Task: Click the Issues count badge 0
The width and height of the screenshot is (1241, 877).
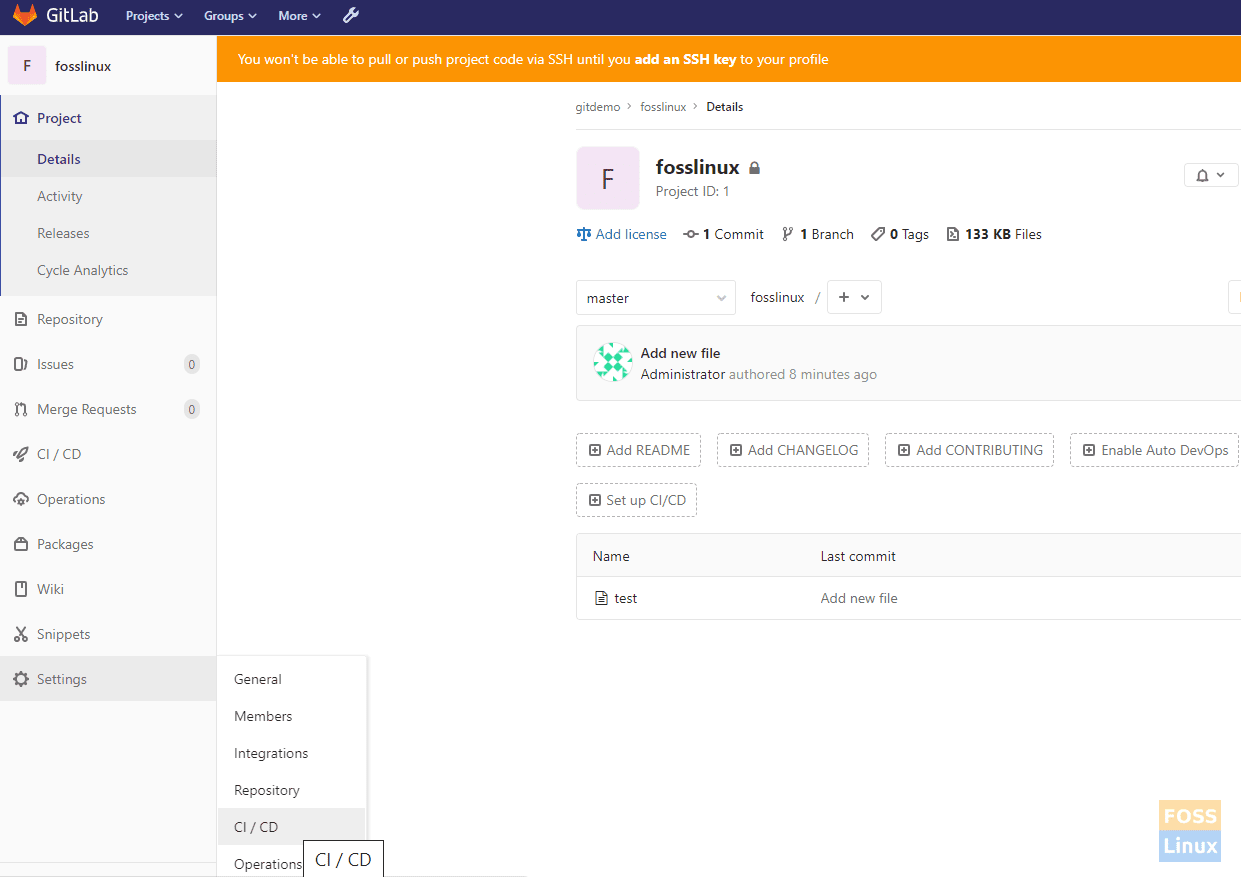Action: (192, 364)
